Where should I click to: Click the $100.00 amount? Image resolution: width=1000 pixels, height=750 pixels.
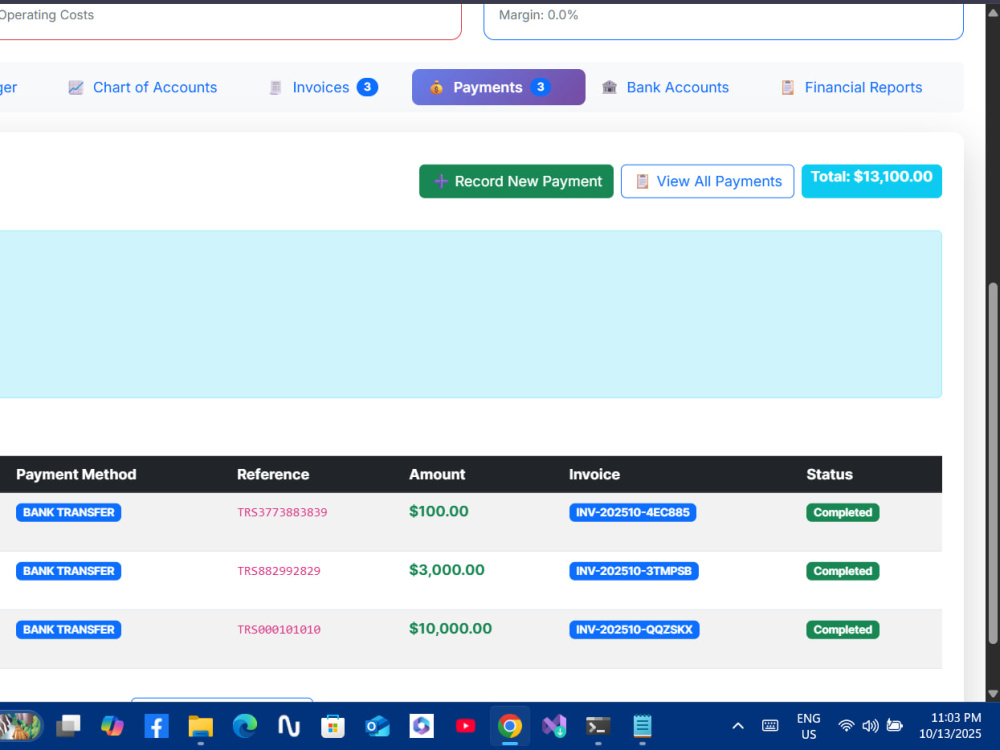point(439,511)
